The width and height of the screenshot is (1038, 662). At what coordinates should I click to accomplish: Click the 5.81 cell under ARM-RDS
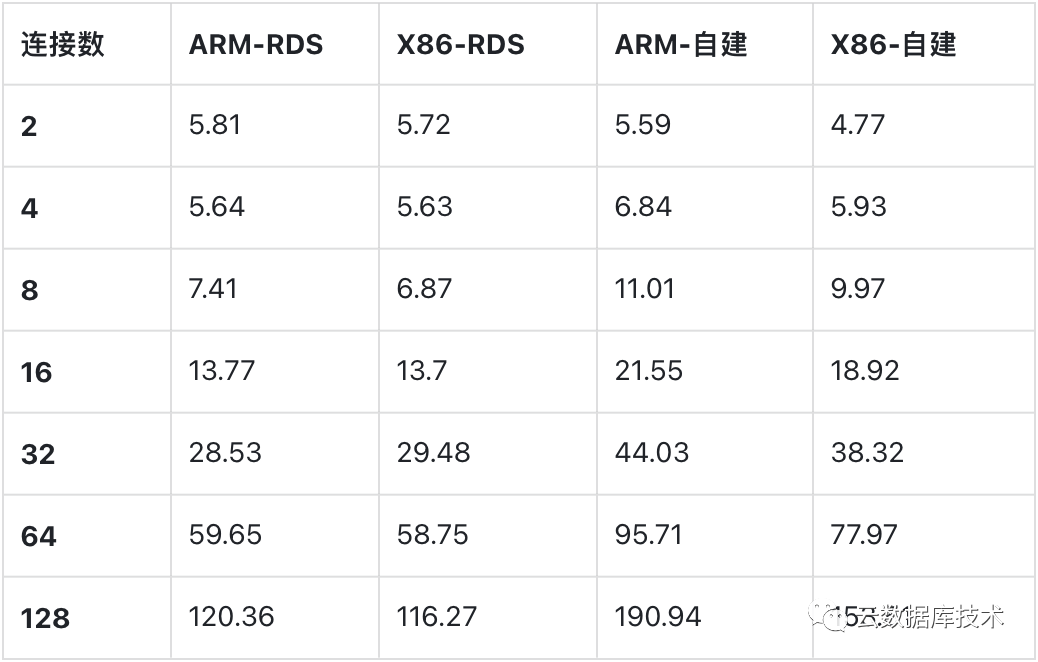215,125
